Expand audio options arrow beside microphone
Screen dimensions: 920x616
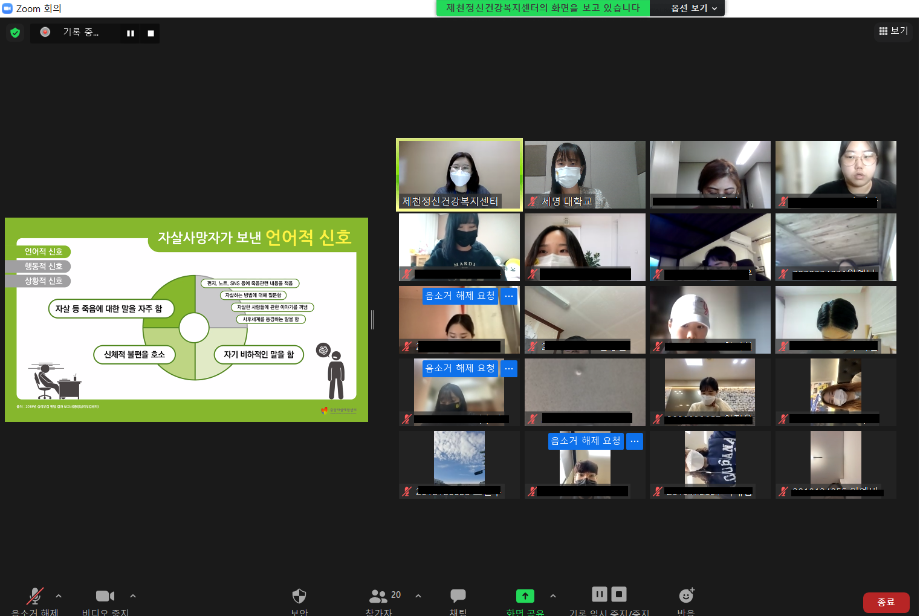(x=58, y=595)
